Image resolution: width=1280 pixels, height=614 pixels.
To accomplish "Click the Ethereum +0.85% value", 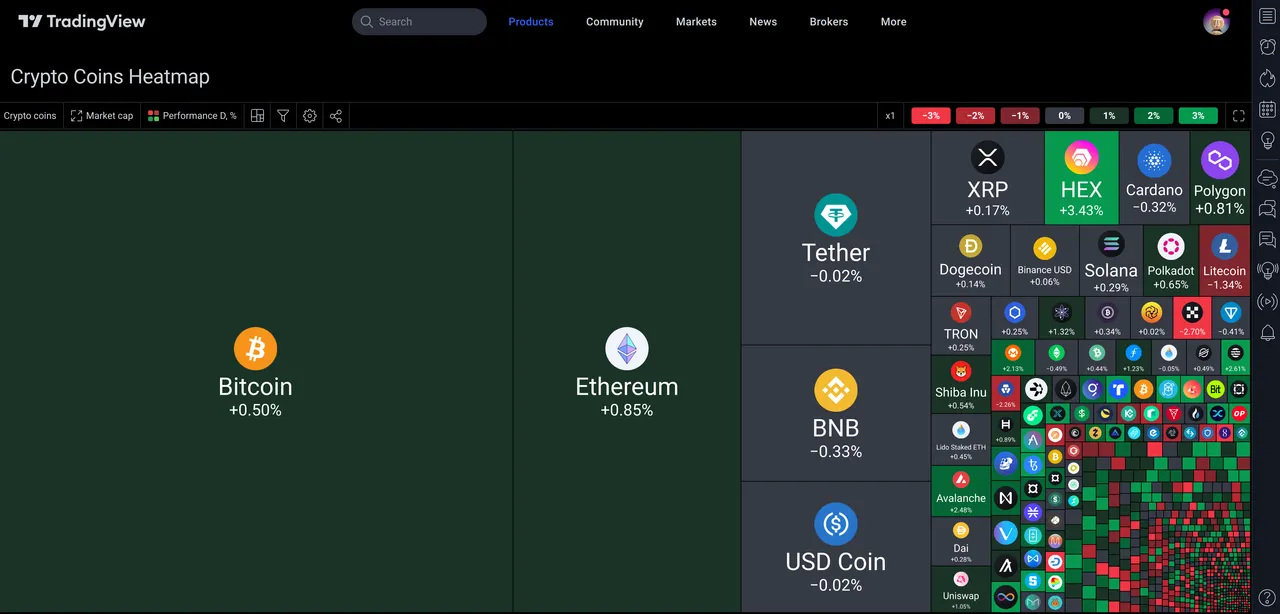I will [x=627, y=410].
